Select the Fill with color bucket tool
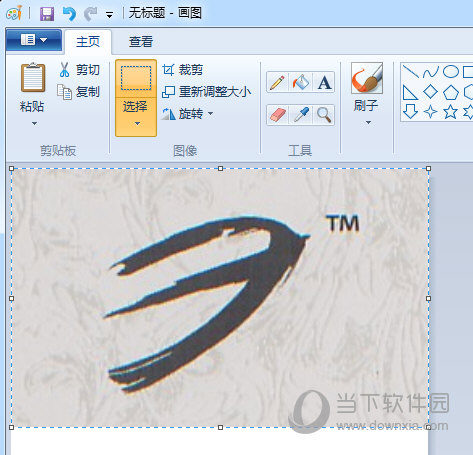The image size is (473, 455). (301, 82)
